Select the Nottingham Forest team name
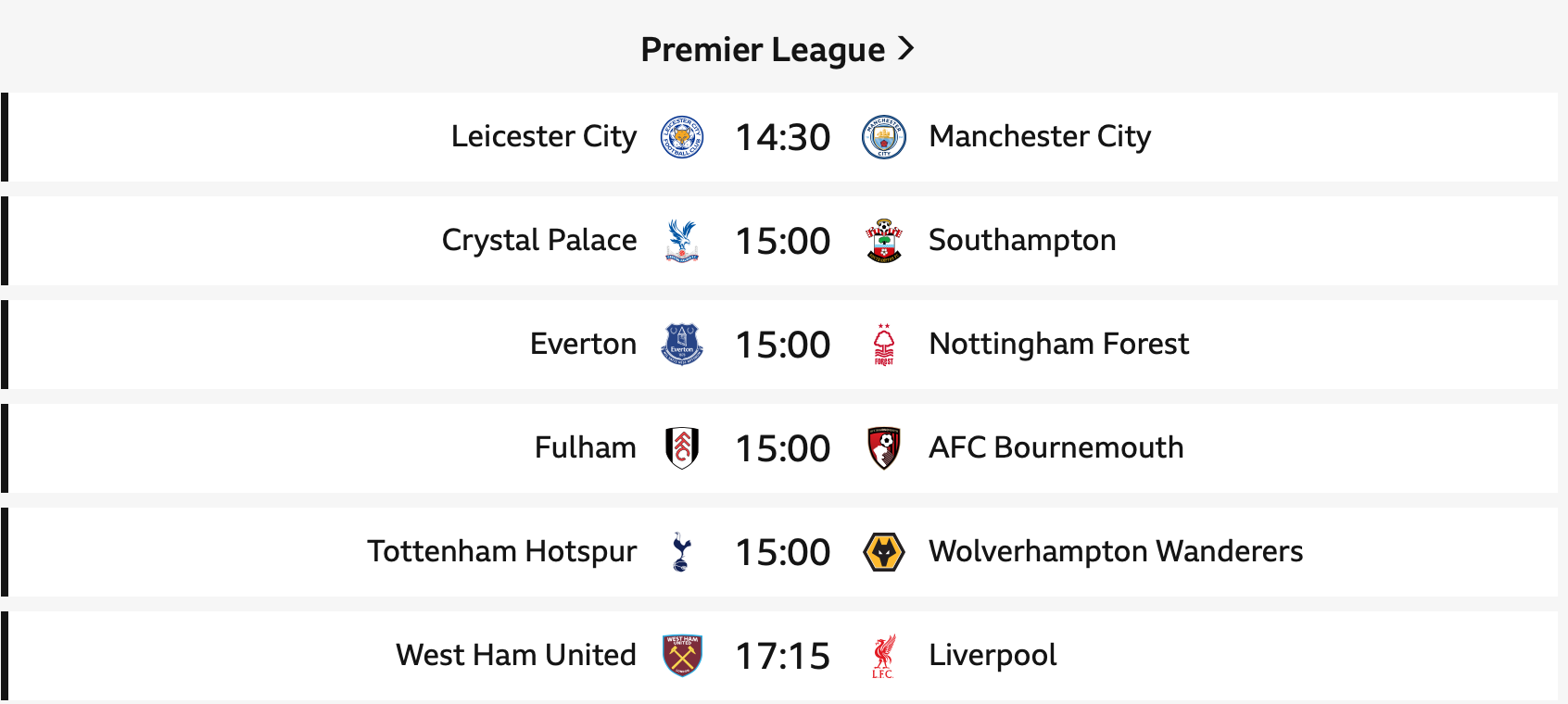The width and height of the screenshot is (1568, 704). (x=1058, y=345)
